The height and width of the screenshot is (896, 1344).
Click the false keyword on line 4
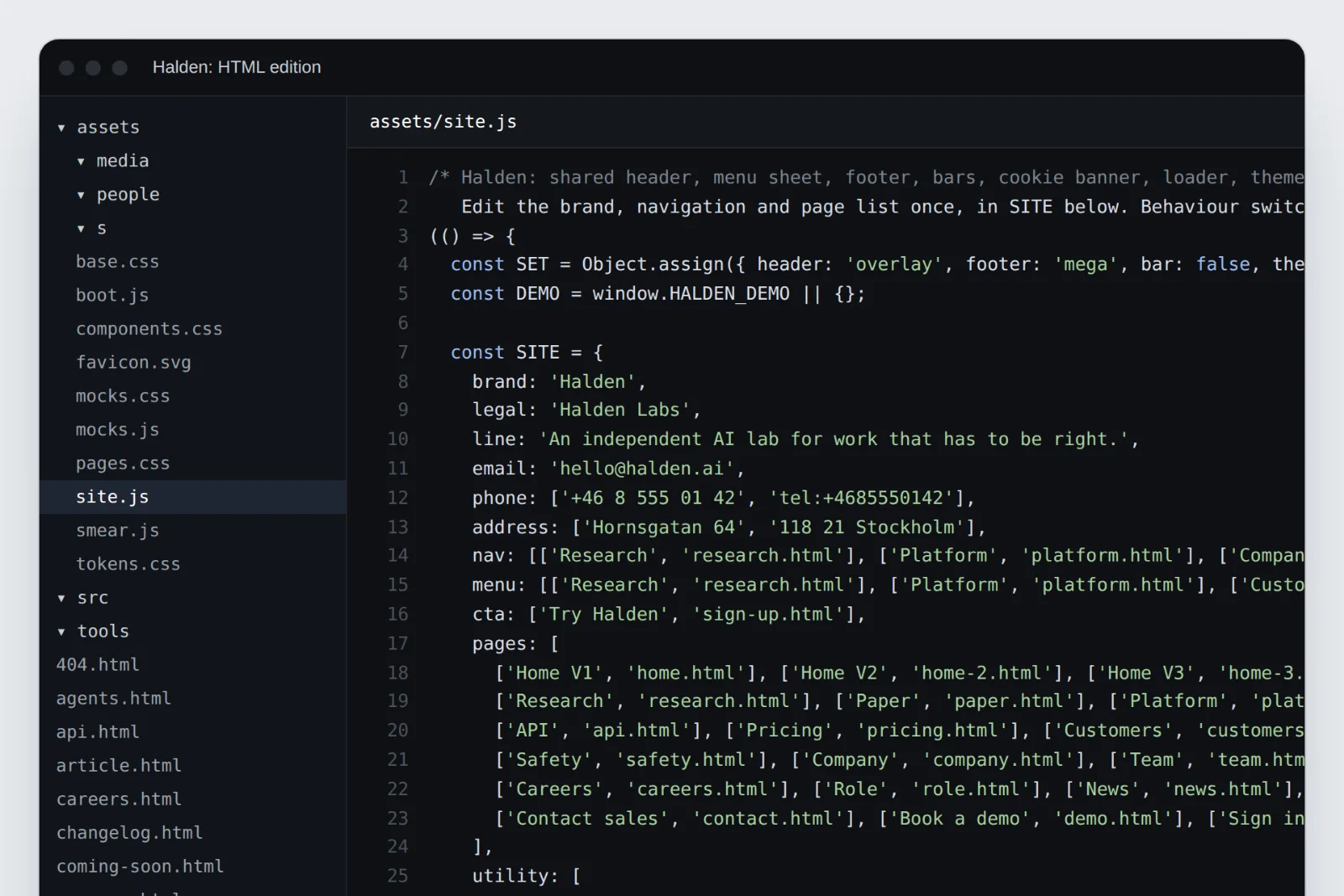point(1223,265)
